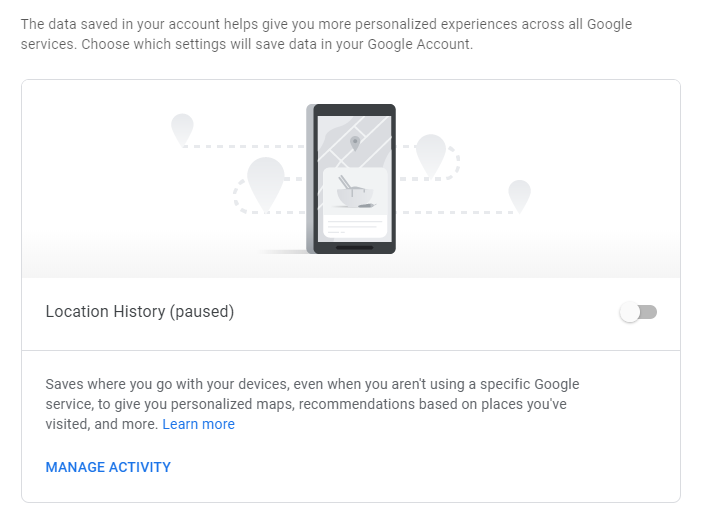Image resolution: width=701 pixels, height=519 pixels.
Task: Open the Learn more link
Action: tap(198, 424)
